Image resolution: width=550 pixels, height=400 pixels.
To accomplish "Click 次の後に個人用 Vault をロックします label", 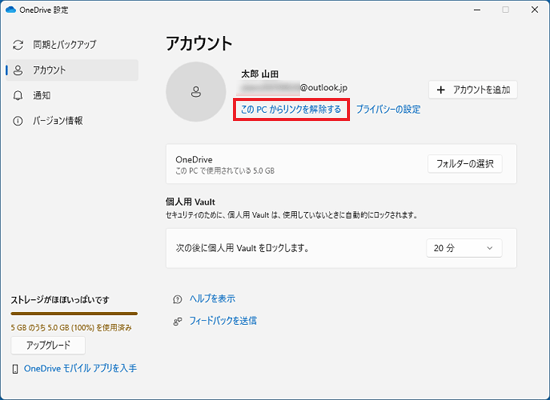I will click(x=242, y=248).
